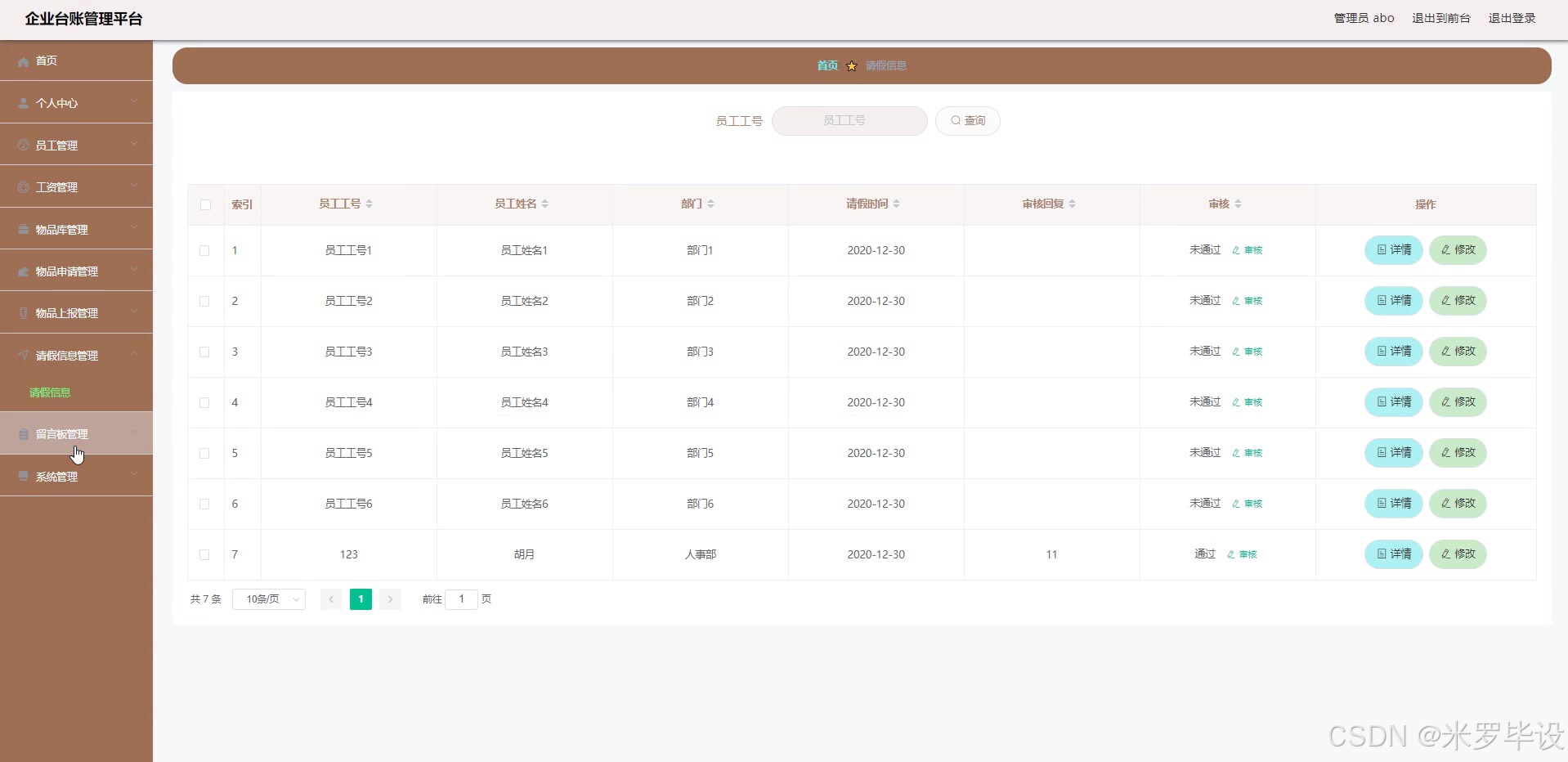The image size is (1568, 762).
Task: Sort by 请假时间 column arrows
Action: pos(896,204)
